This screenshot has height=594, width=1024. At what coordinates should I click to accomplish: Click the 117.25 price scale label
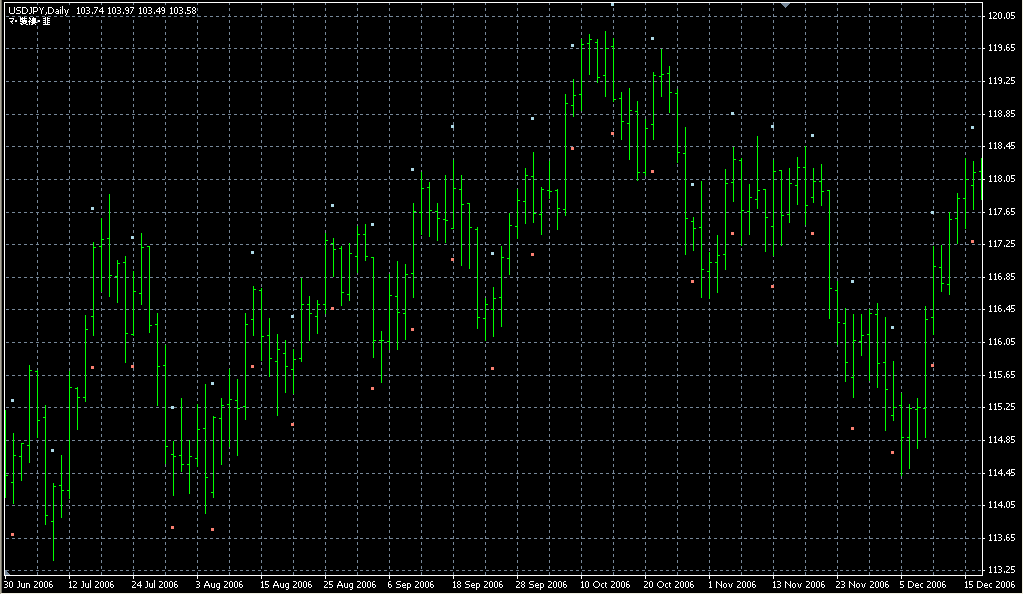pos(1002,245)
